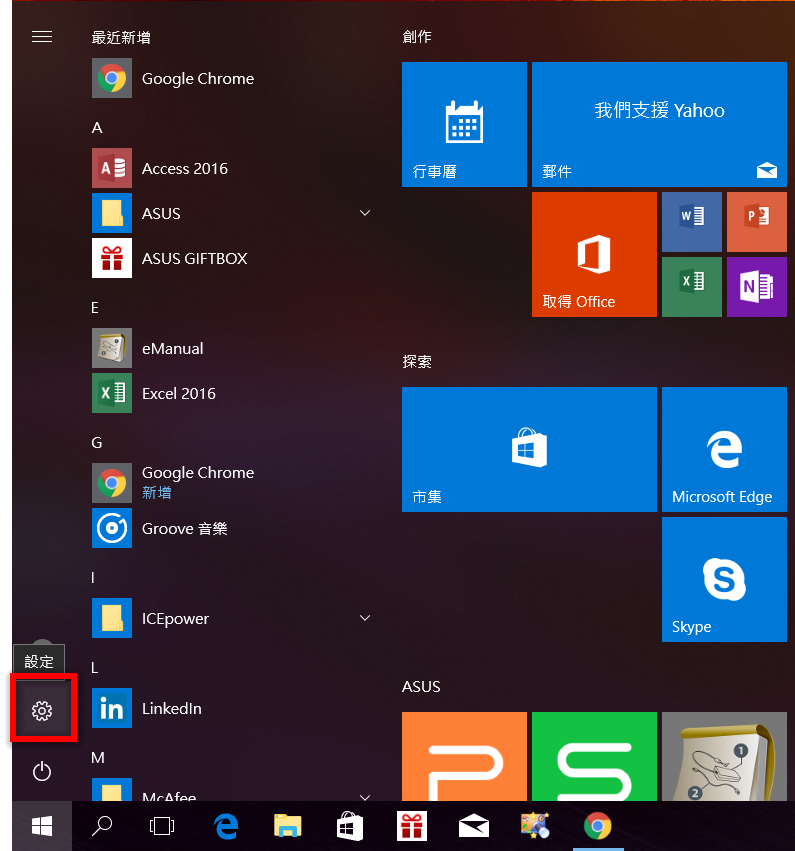795x851 pixels.
Task: Click letter header L in app list
Action: [94, 668]
